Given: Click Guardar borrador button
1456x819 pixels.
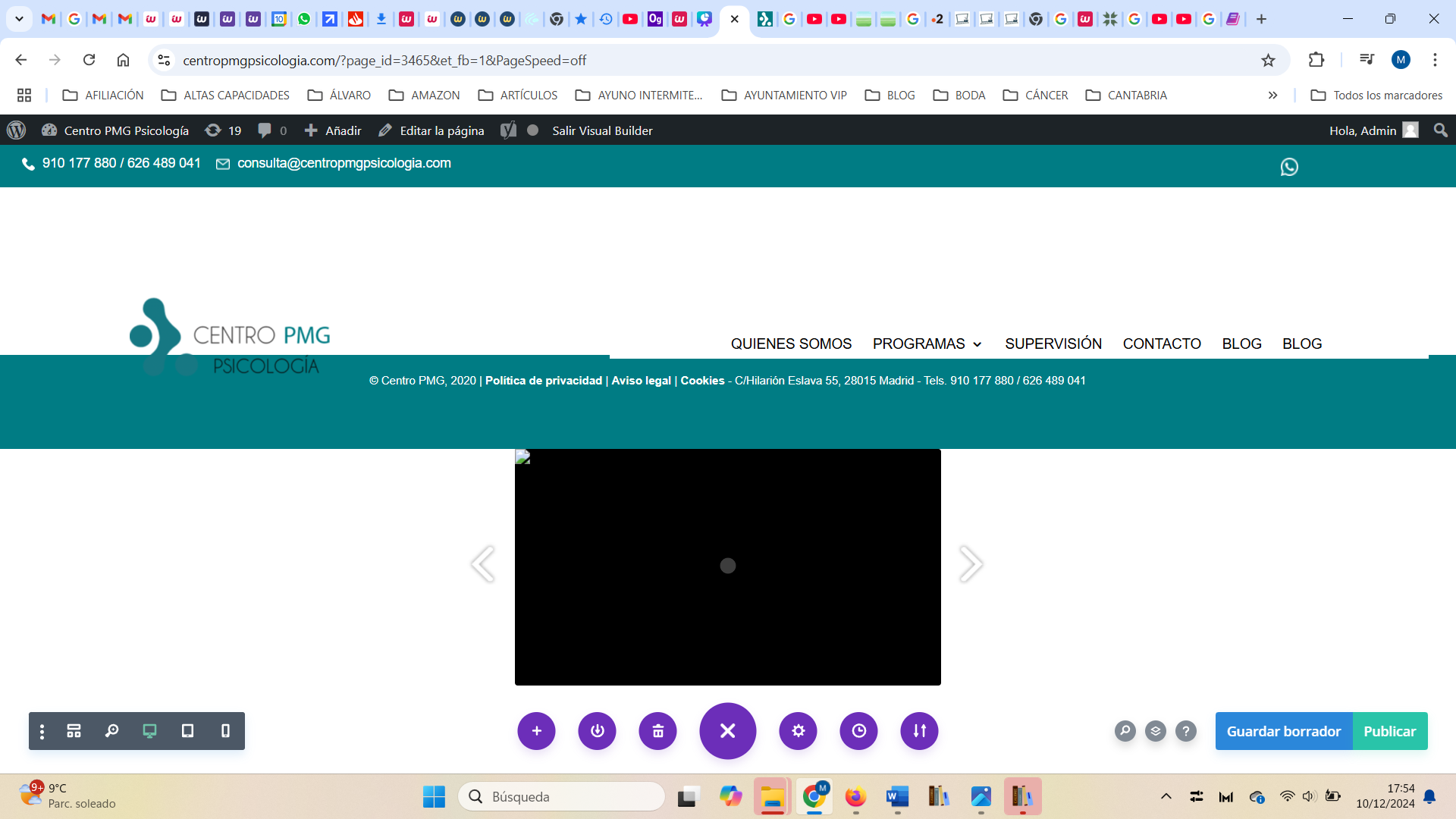Looking at the screenshot, I should pos(1283,731).
